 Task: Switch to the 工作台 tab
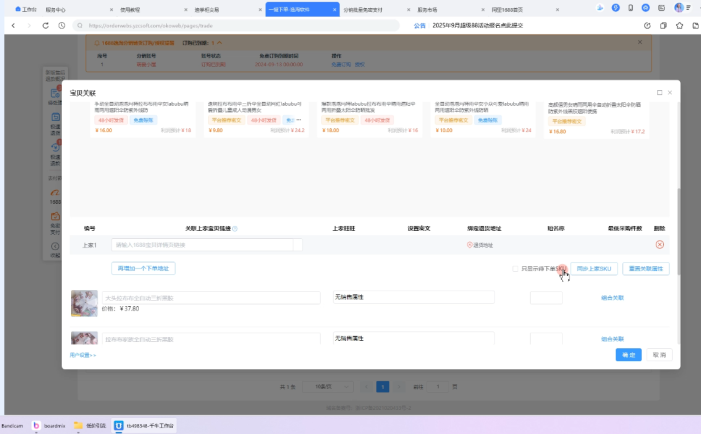(x=26, y=9)
